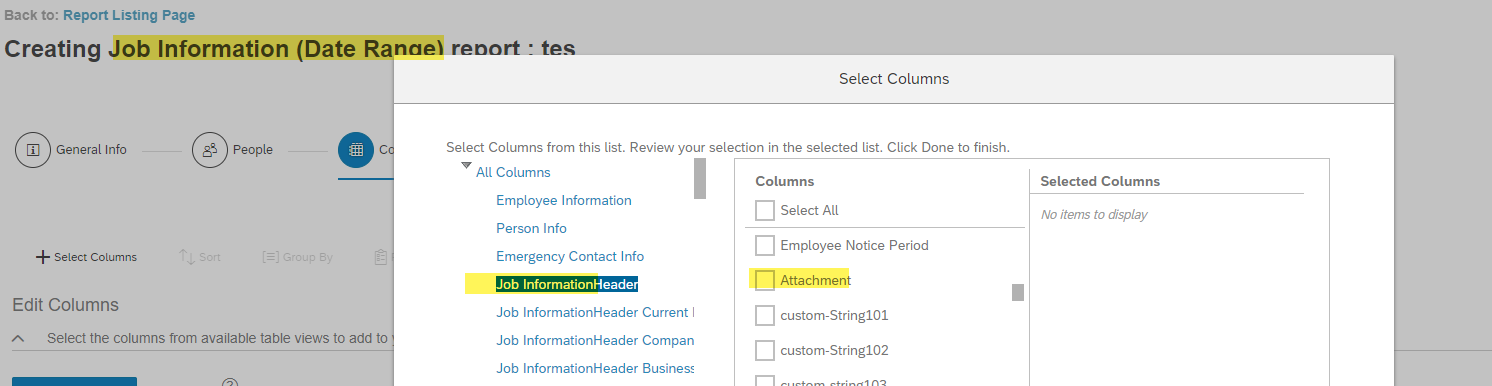The image size is (1492, 386).
Task: Collapse the Edit Columns section chevron
Action: click(x=19, y=339)
